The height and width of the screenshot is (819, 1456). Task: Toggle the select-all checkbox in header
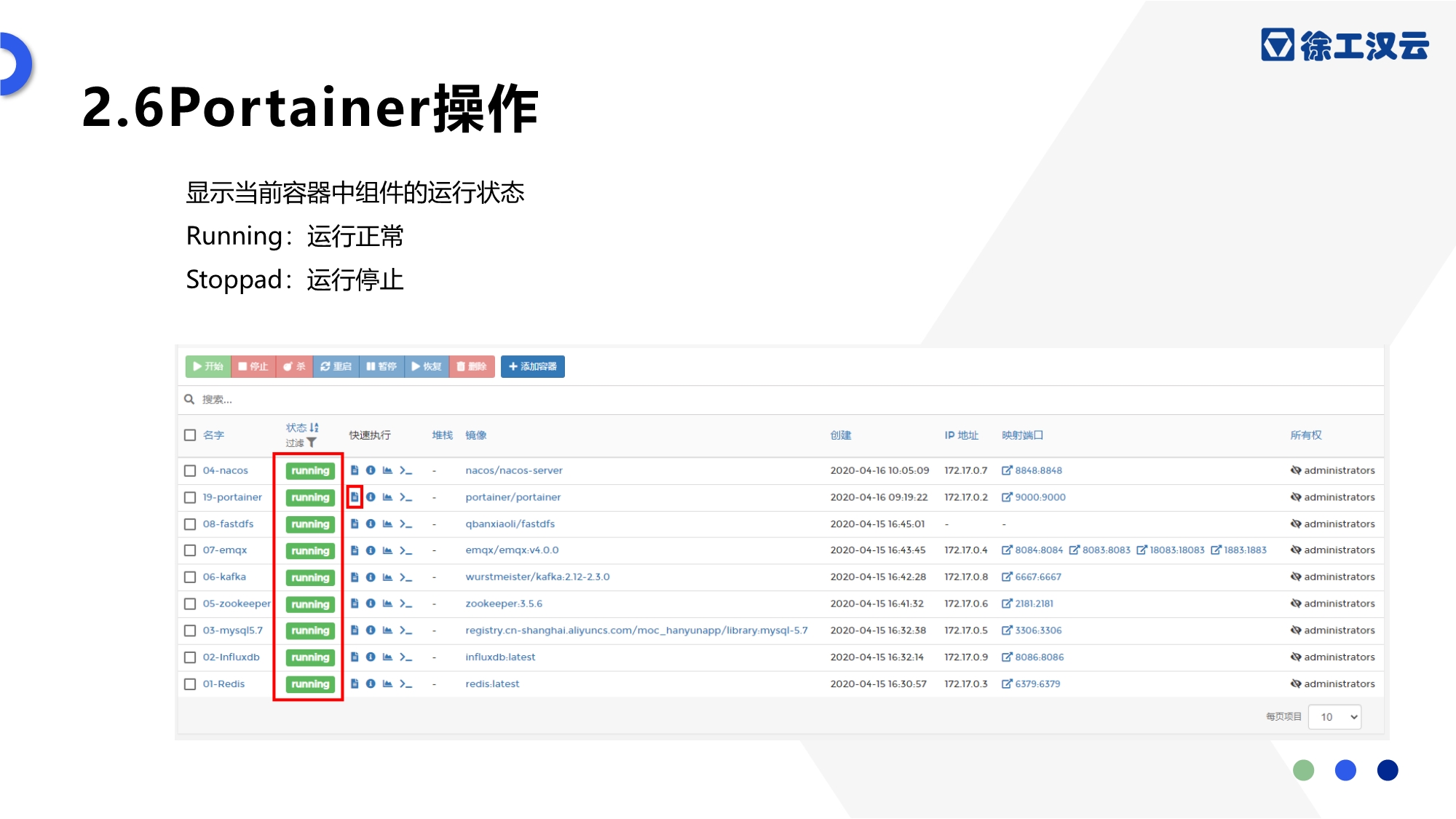[x=190, y=435]
